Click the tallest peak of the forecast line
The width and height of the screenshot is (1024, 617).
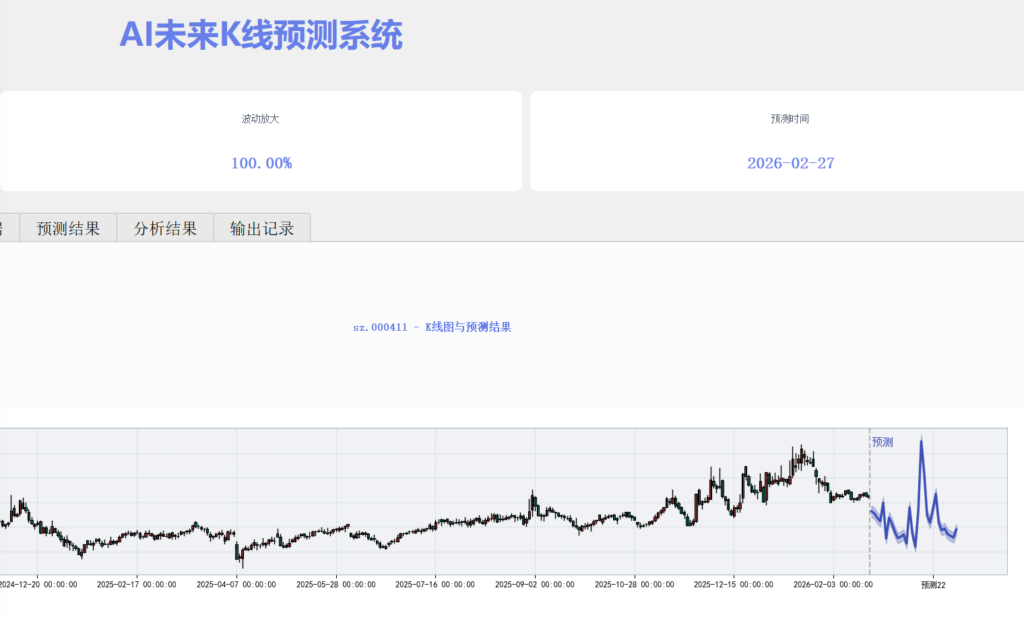921,442
